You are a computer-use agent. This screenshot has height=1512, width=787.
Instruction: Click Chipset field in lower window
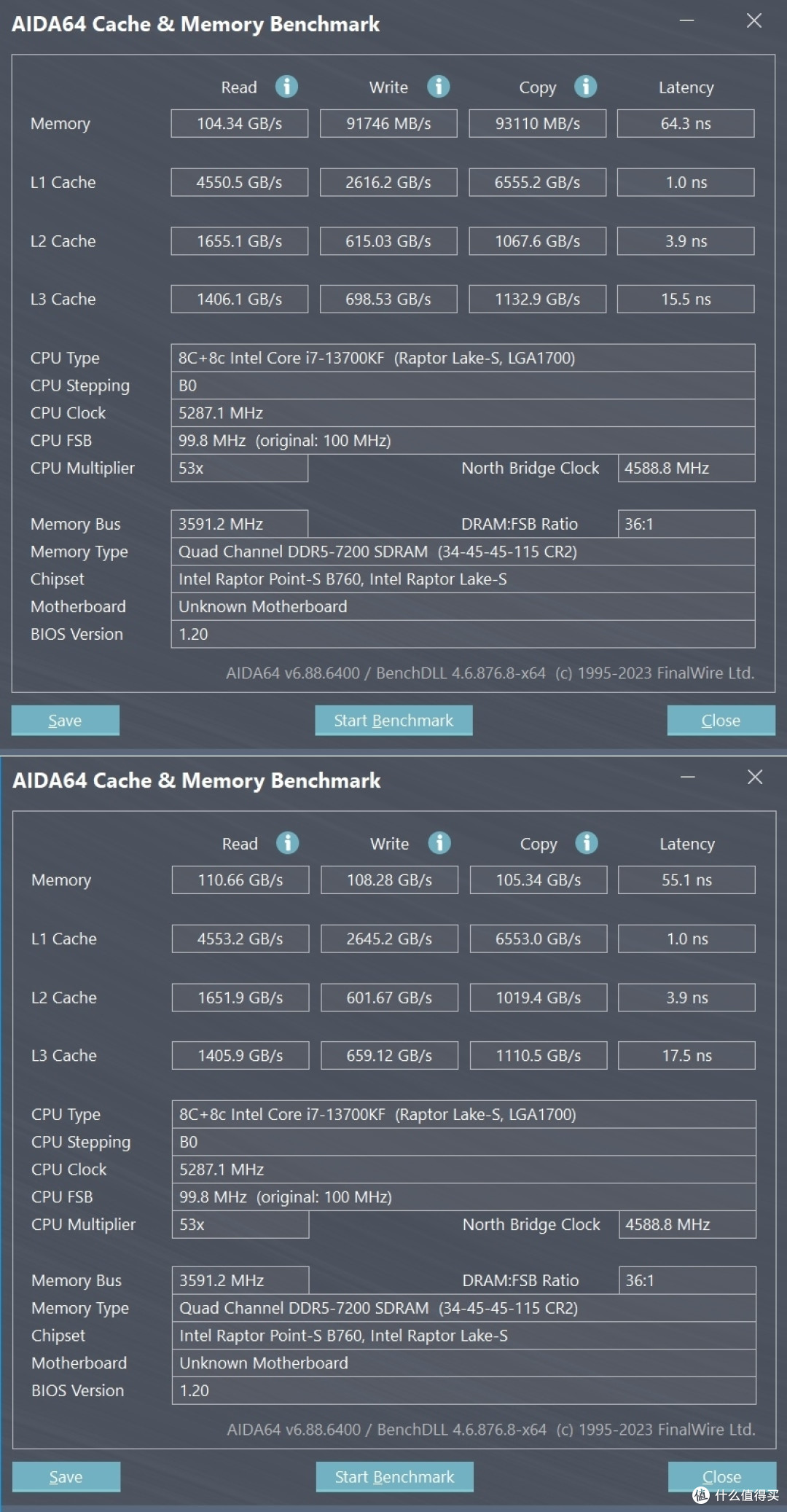463,1336
